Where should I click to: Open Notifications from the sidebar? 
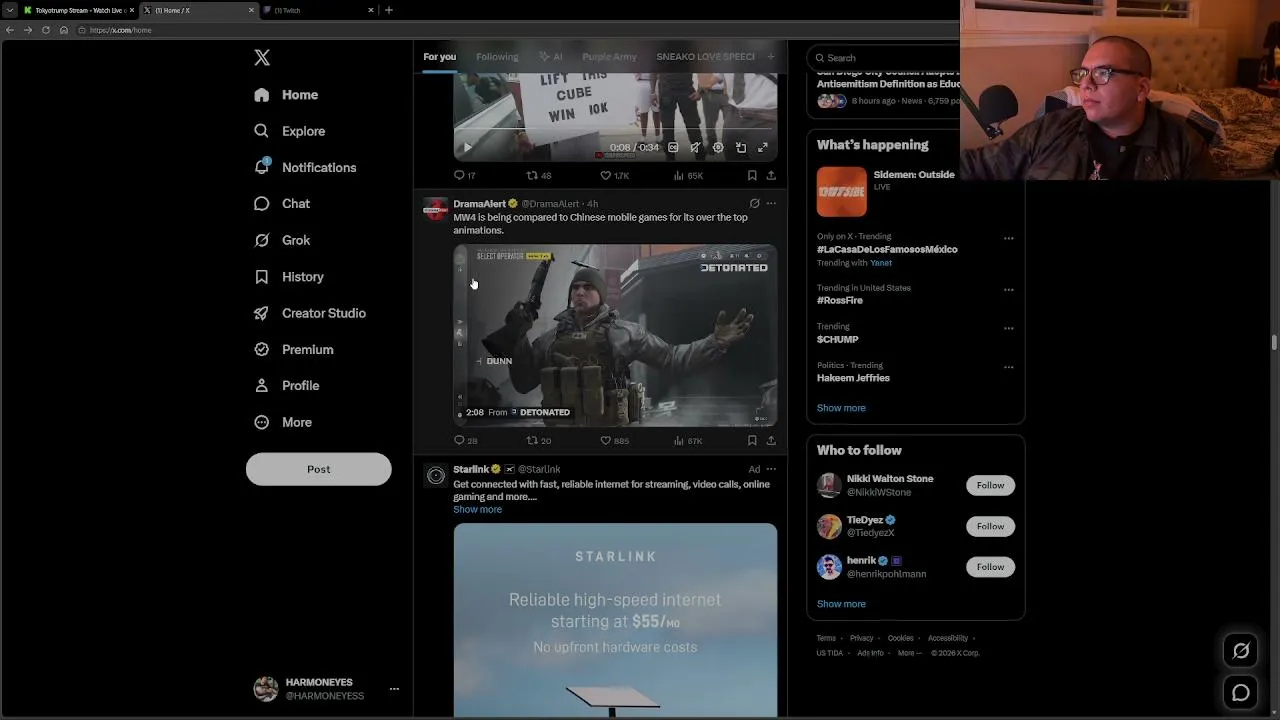click(x=305, y=167)
